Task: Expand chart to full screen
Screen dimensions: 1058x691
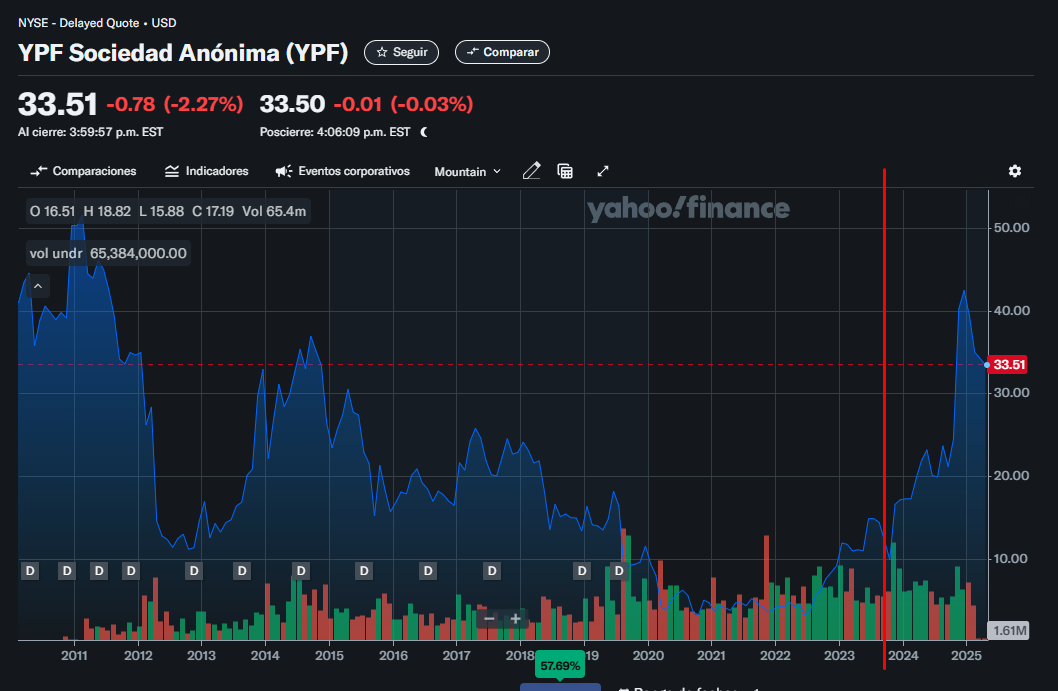Action: [x=603, y=171]
